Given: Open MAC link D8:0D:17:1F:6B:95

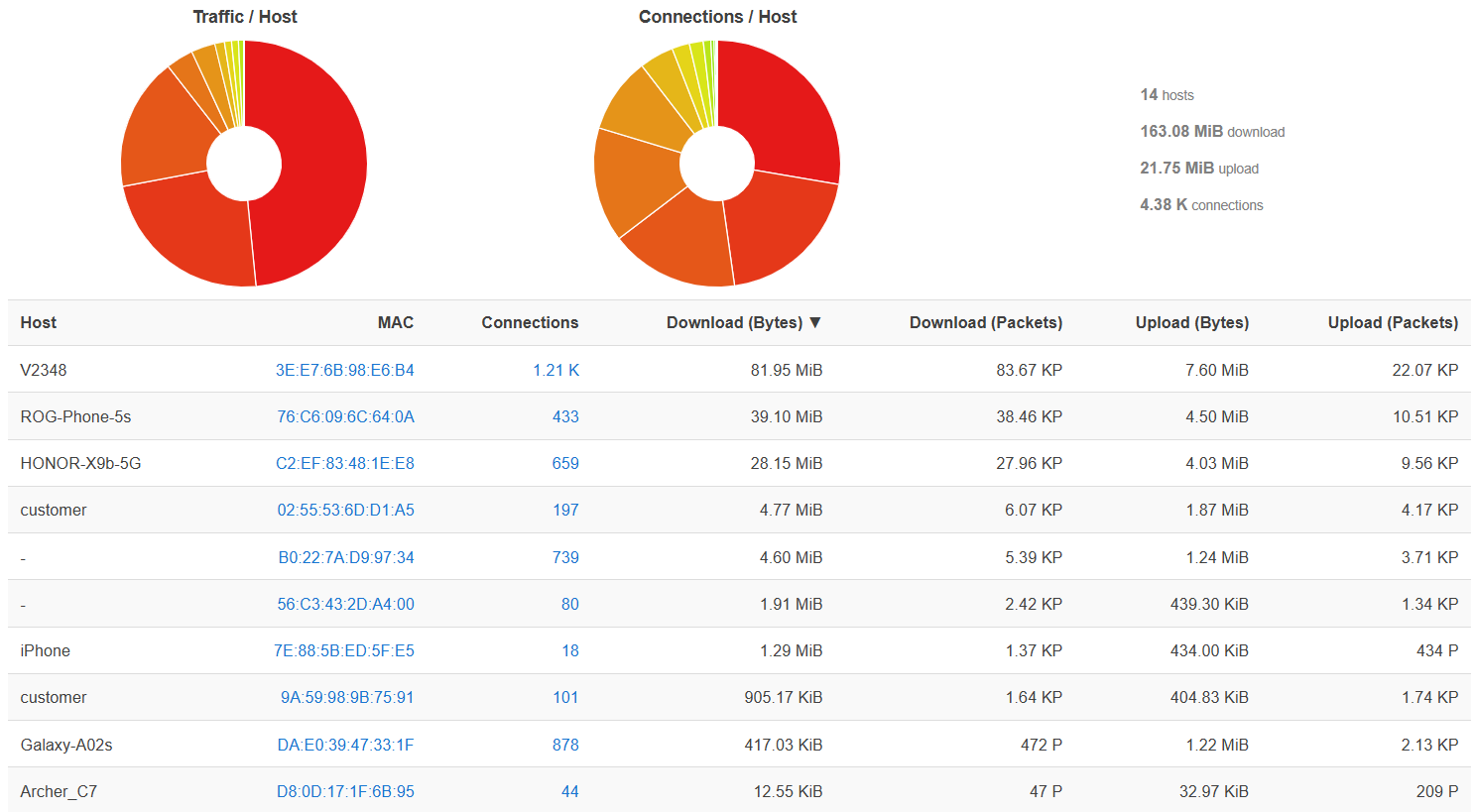Looking at the screenshot, I should click(345, 791).
